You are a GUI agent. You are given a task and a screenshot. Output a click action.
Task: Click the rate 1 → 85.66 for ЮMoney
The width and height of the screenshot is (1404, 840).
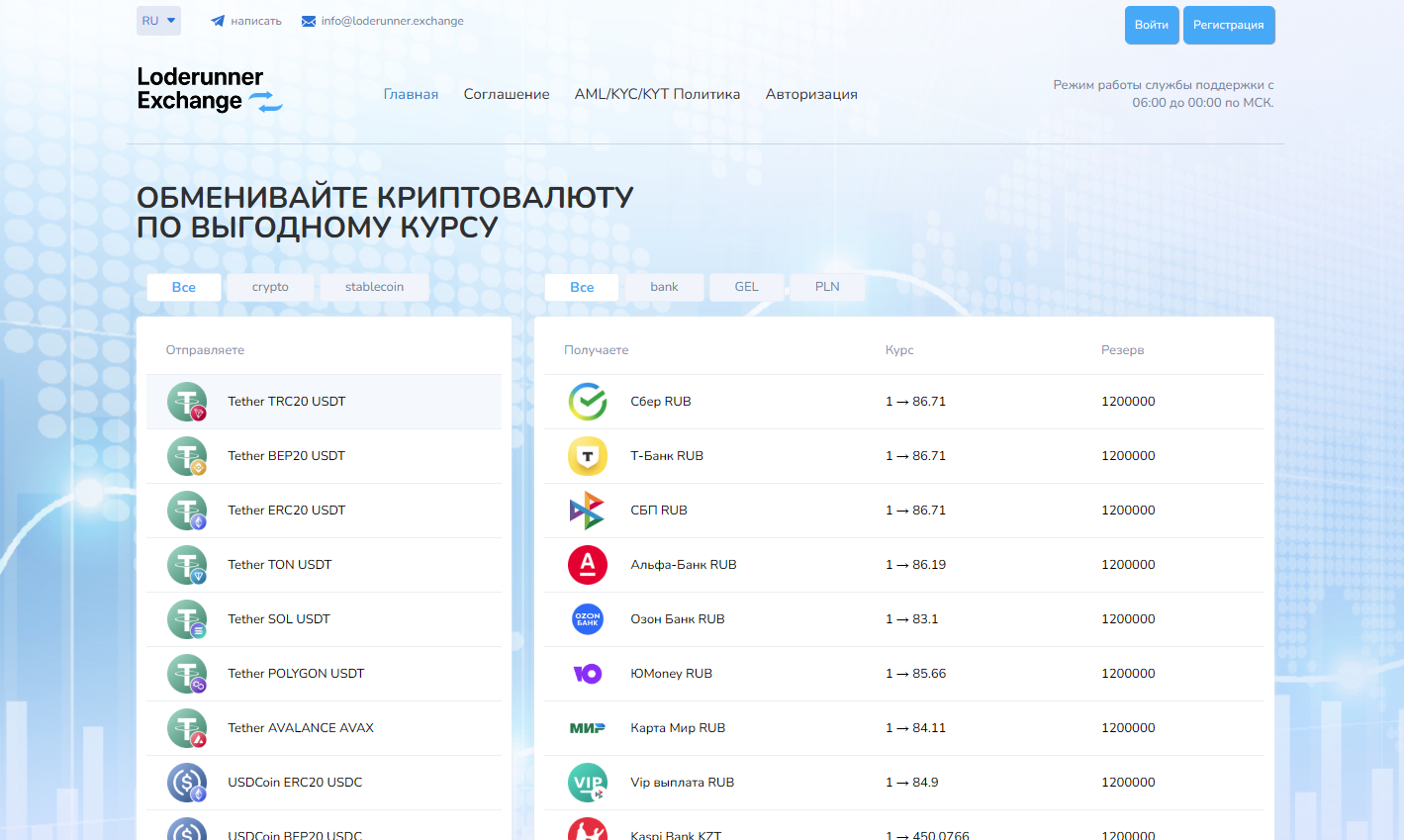[916, 674]
